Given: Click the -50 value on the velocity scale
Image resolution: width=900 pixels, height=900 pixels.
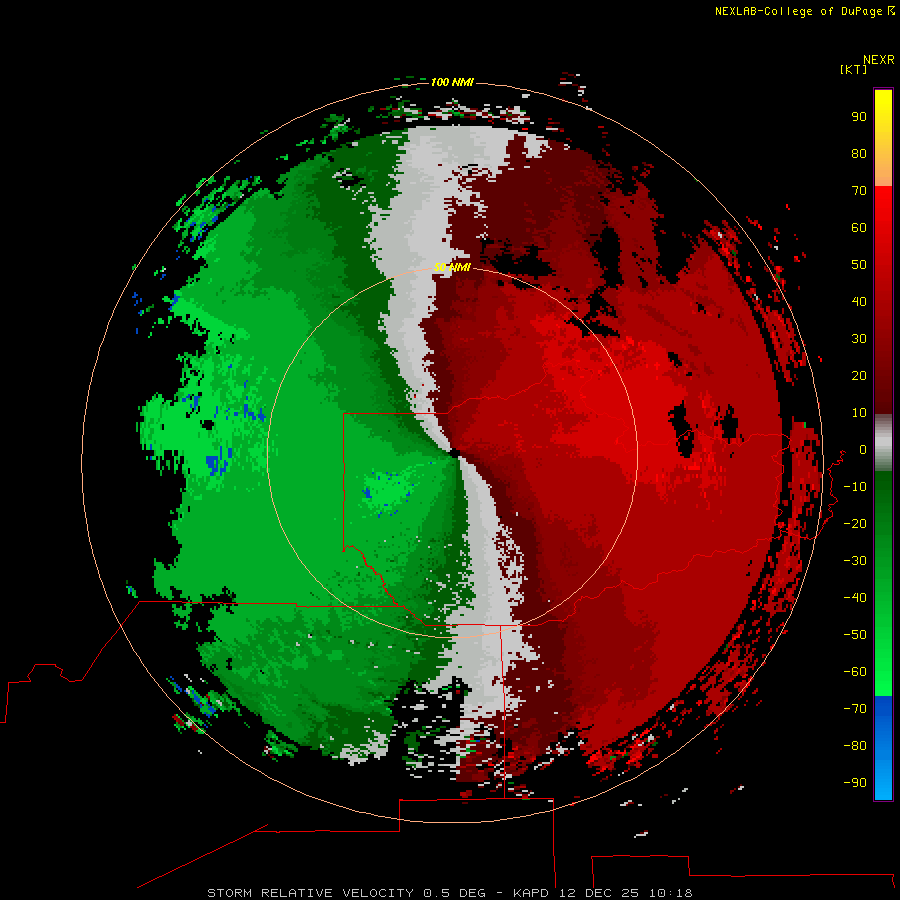Looking at the screenshot, I should pyautogui.click(x=855, y=635).
